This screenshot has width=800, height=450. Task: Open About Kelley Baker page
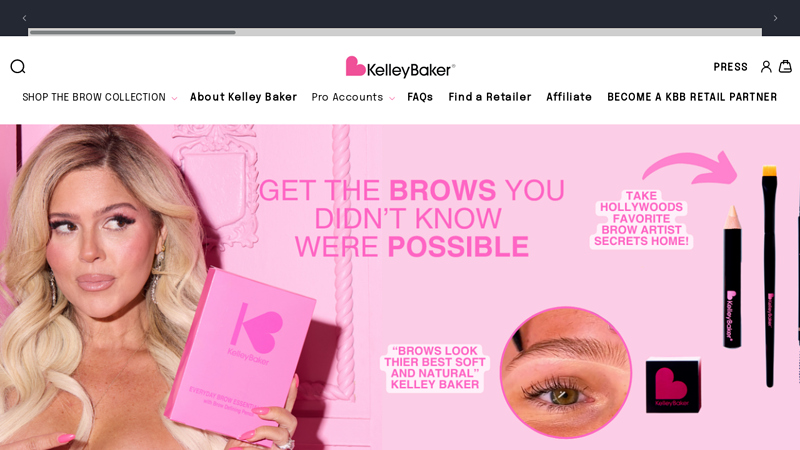[x=243, y=97]
